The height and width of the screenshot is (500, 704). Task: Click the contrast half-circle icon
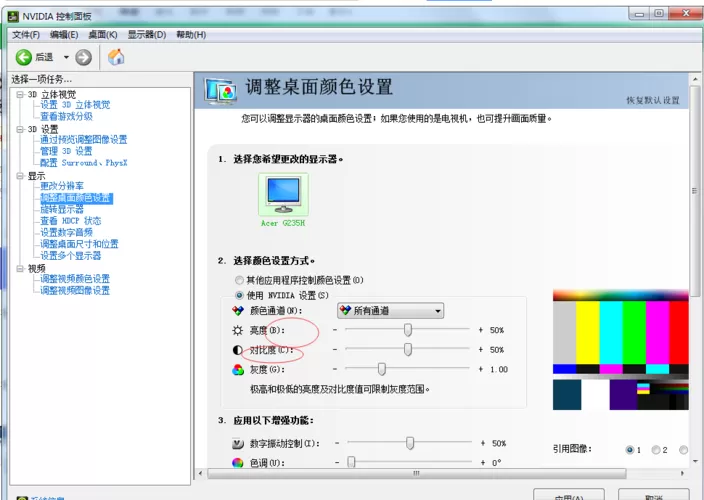tap(238, 350)
